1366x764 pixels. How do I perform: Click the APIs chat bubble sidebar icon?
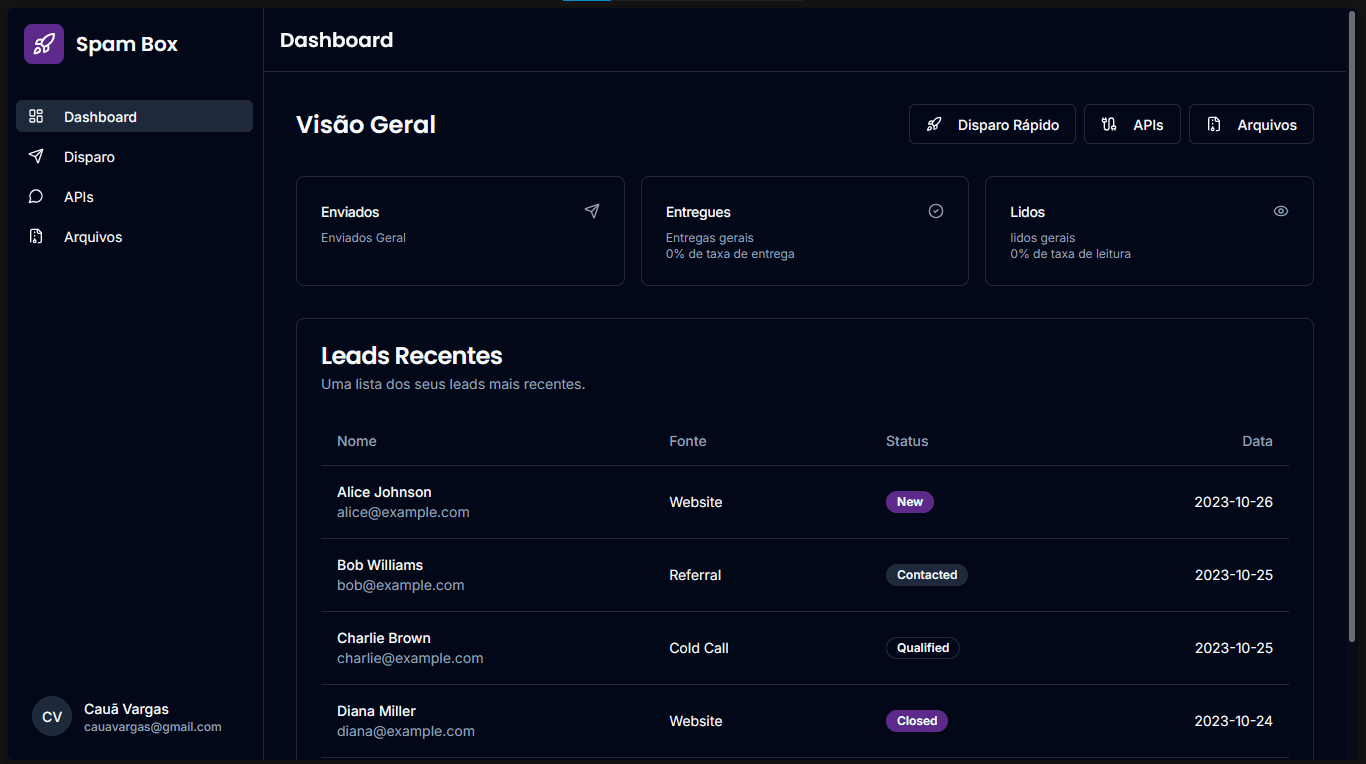[x=36, y=196]
